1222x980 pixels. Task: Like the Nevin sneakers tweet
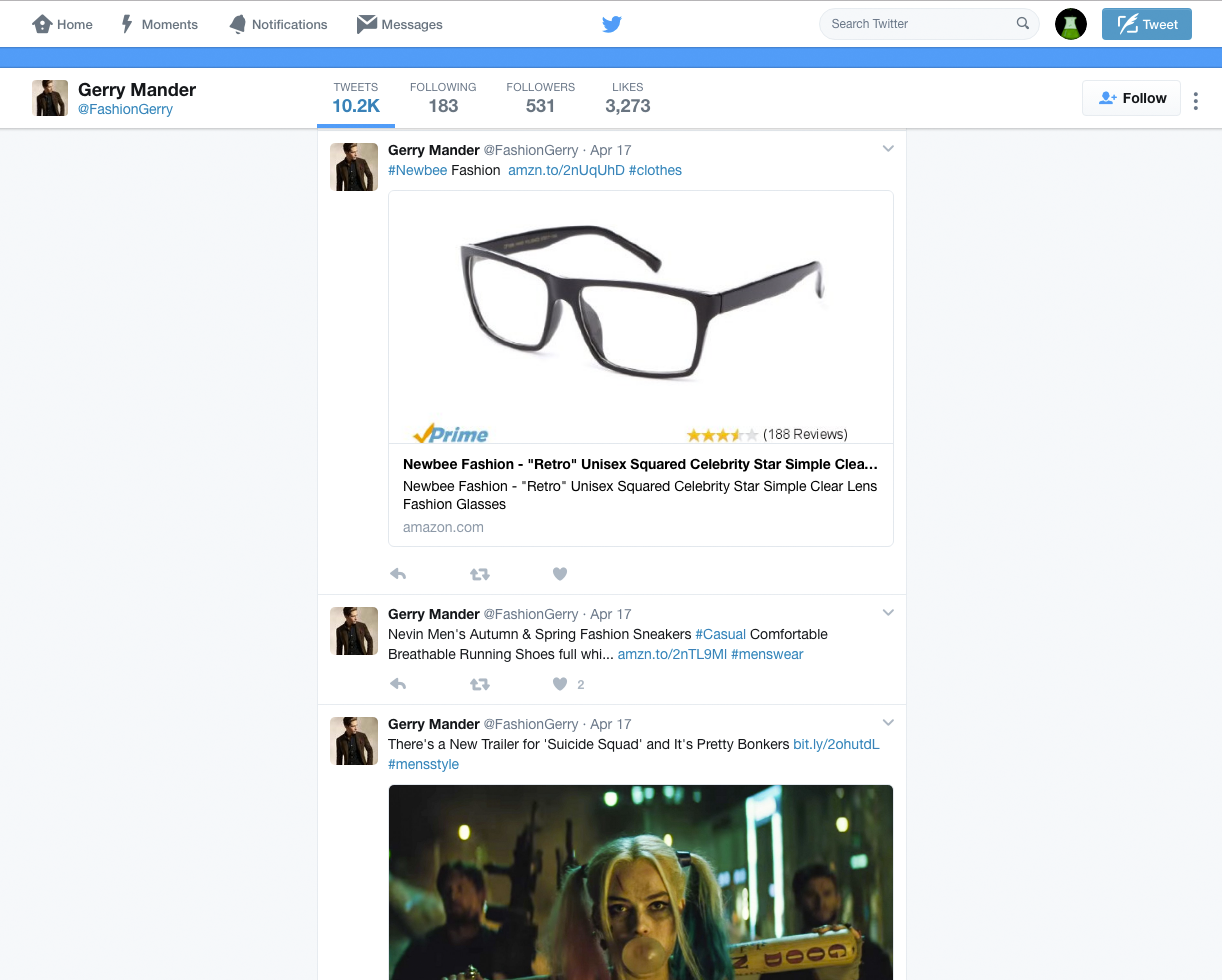tap(560, 684)
